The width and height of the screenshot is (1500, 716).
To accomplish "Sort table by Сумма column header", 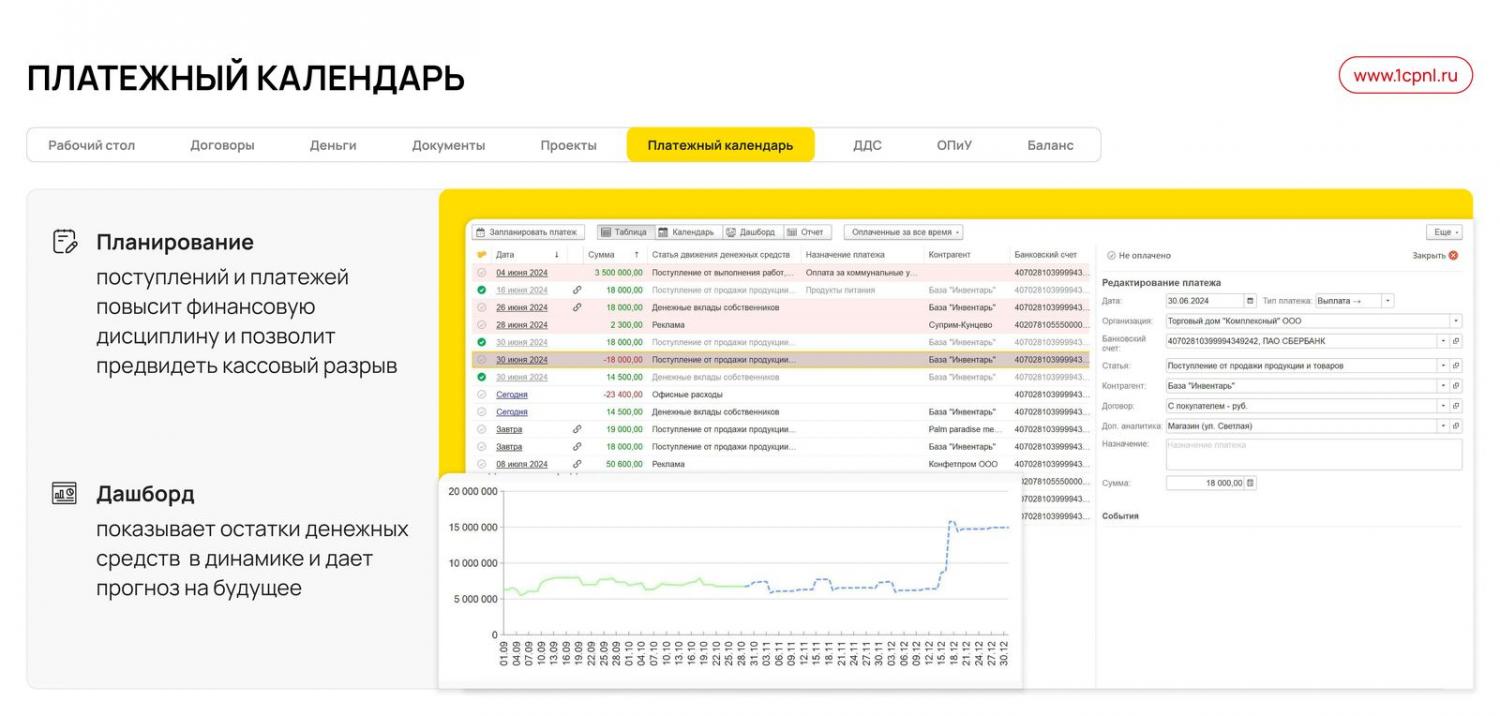I will [601, 255].
